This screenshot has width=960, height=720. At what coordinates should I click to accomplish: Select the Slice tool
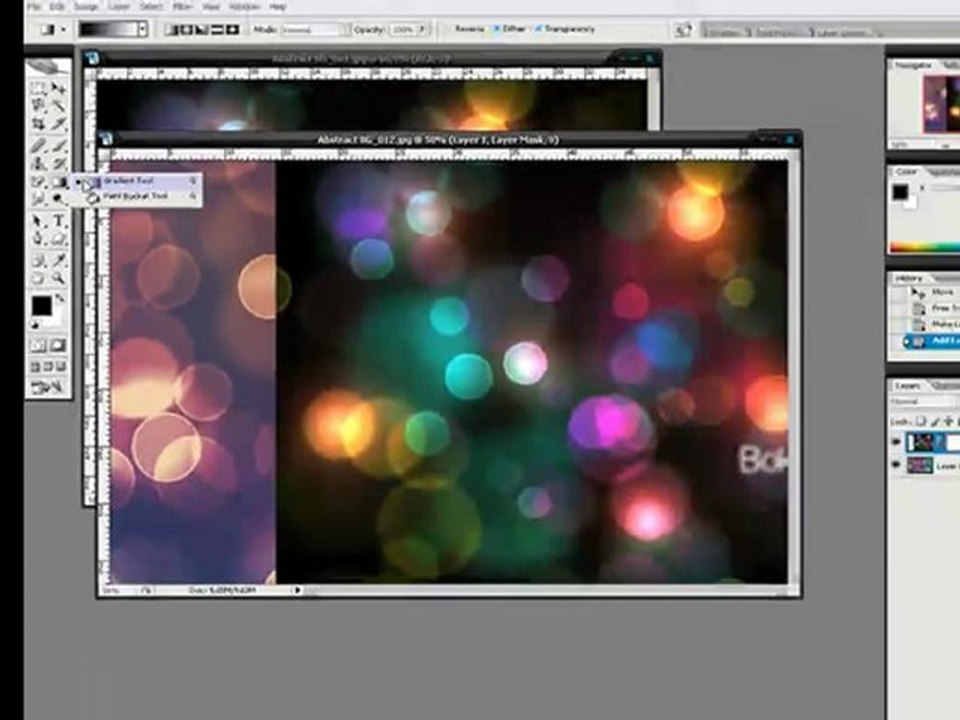coord(58,124)
